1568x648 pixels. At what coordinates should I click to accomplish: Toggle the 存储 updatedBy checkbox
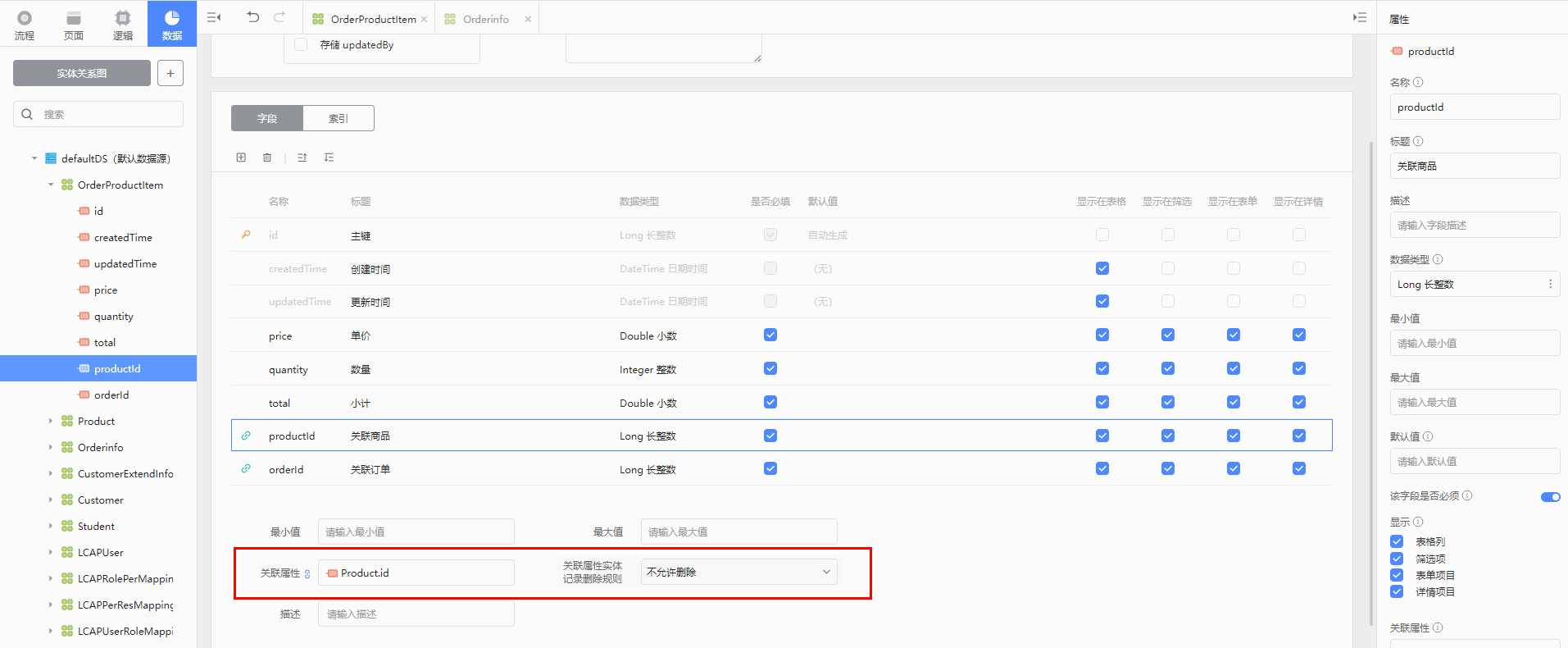[x=301, y=44]
